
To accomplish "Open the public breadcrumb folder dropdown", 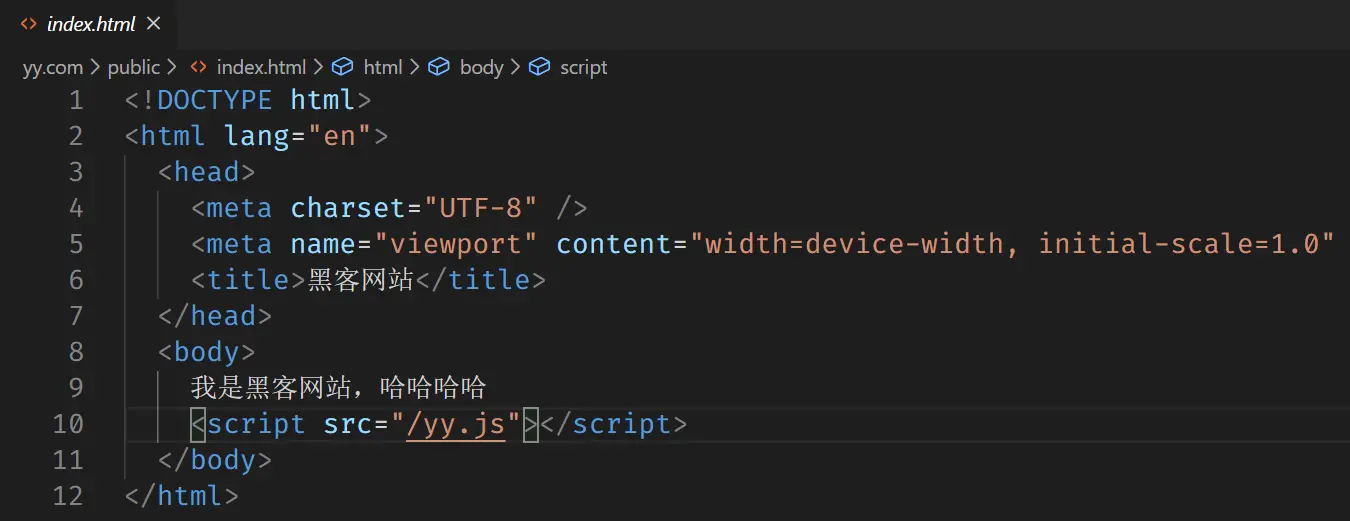I will (x=134, y=67).
